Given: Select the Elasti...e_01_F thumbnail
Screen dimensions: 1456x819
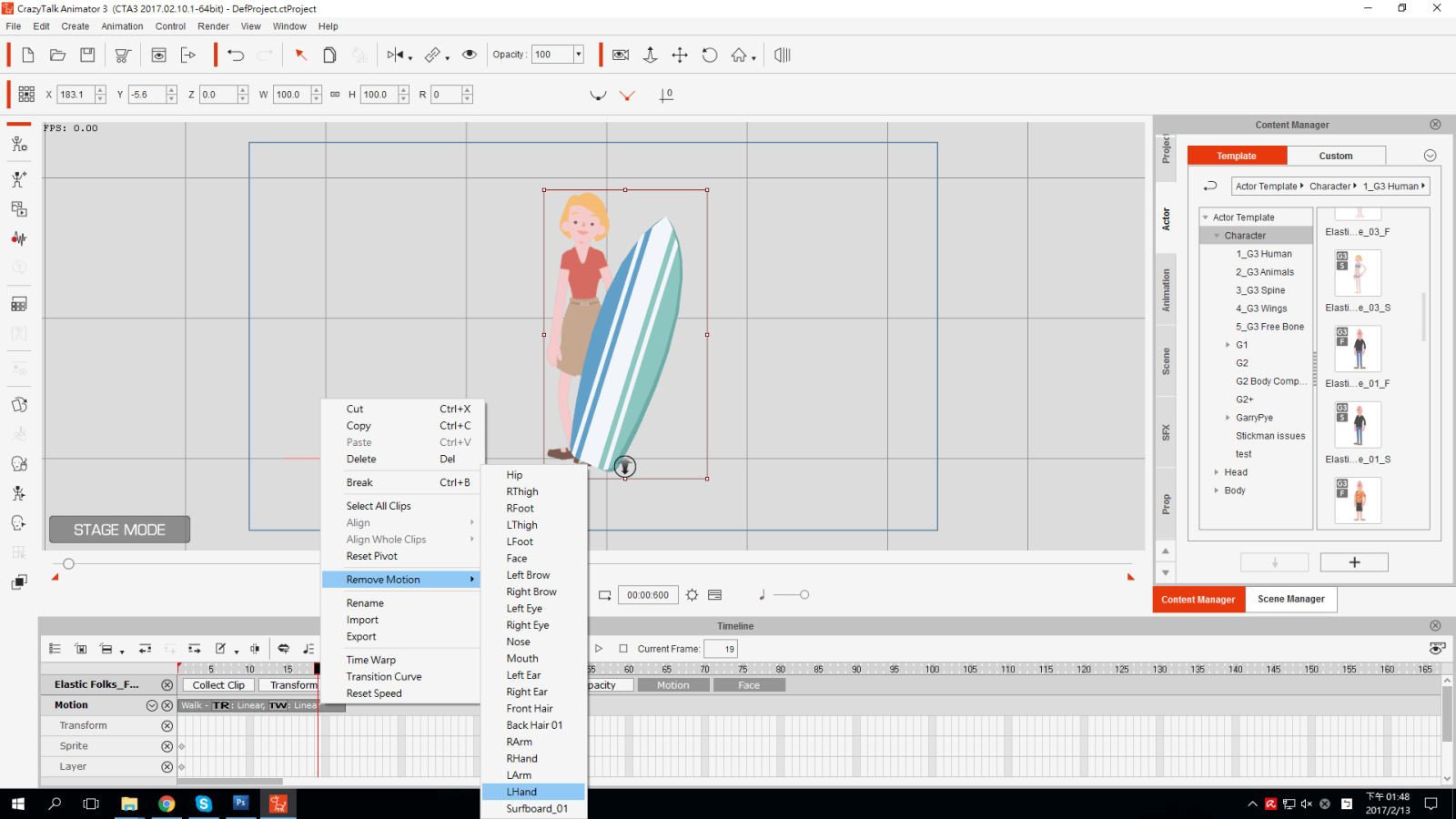Looking at the screenshot, I should 1358,349.
